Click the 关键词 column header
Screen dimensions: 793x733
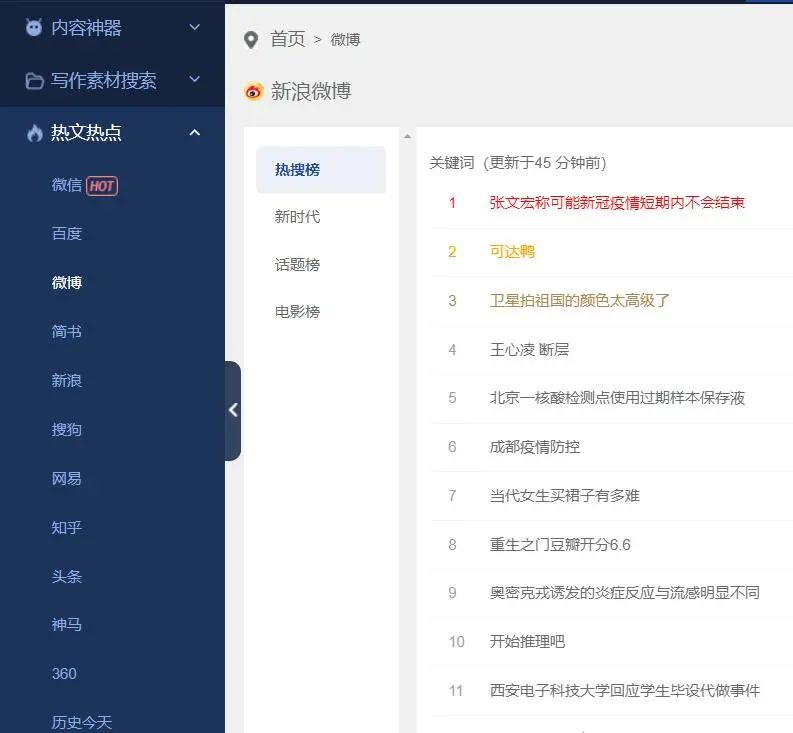(452, 163)
